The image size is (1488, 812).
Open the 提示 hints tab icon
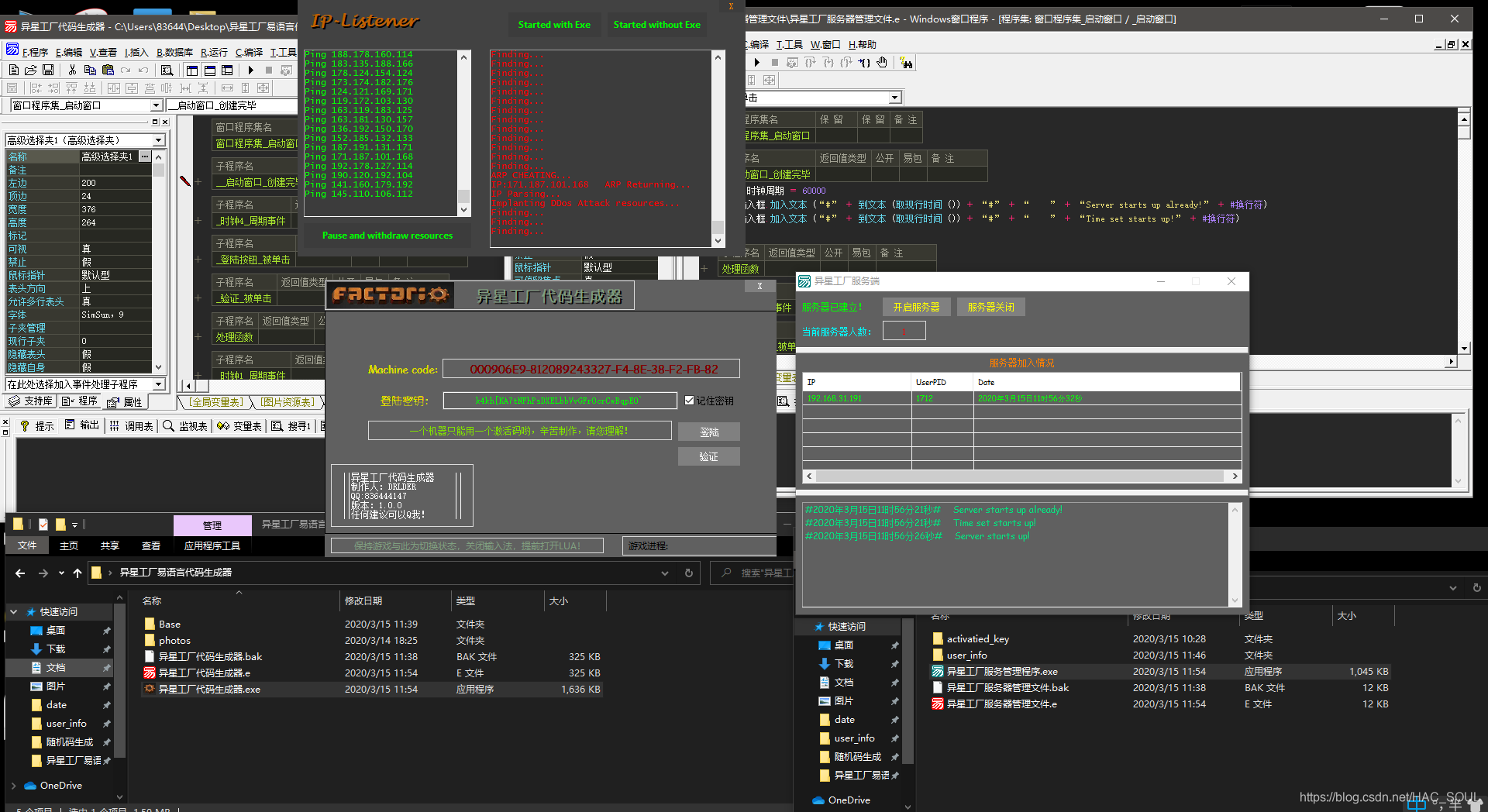tap(37, 425)
